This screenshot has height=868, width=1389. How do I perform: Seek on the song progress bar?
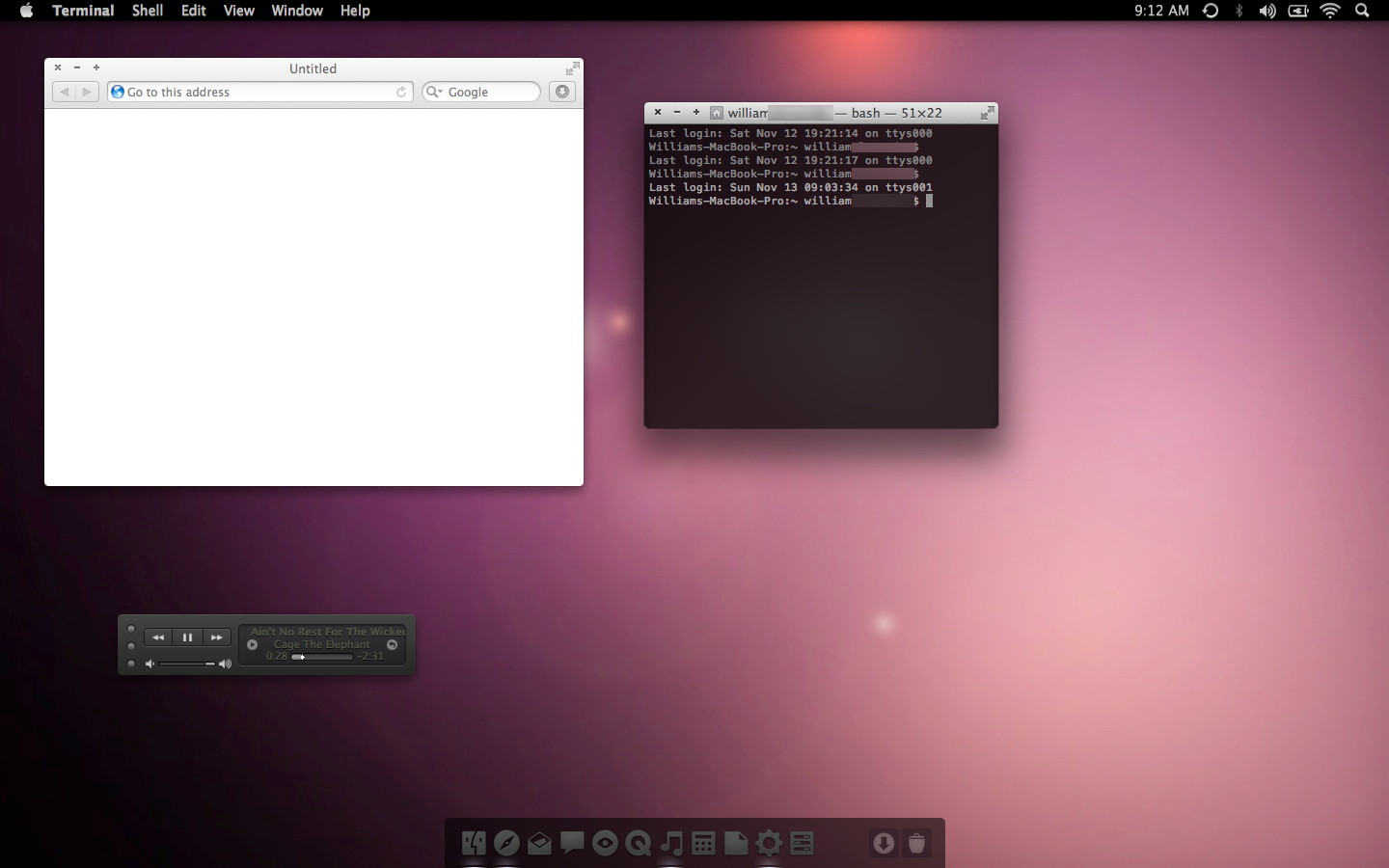(x=322, y=657)
